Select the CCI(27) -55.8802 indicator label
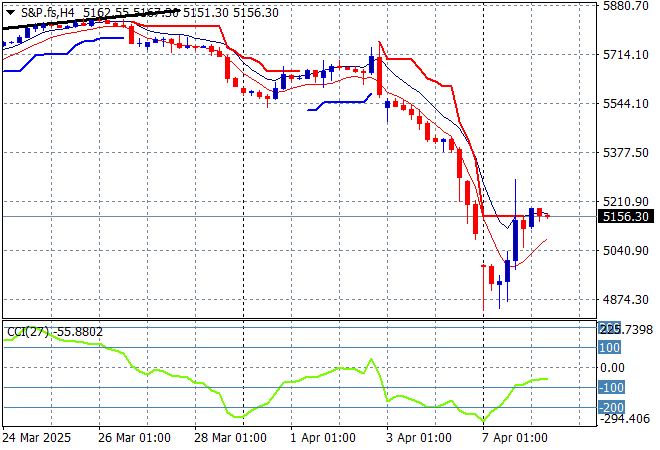This screenshot has width=660, height=450. click(x=55, y=332)
